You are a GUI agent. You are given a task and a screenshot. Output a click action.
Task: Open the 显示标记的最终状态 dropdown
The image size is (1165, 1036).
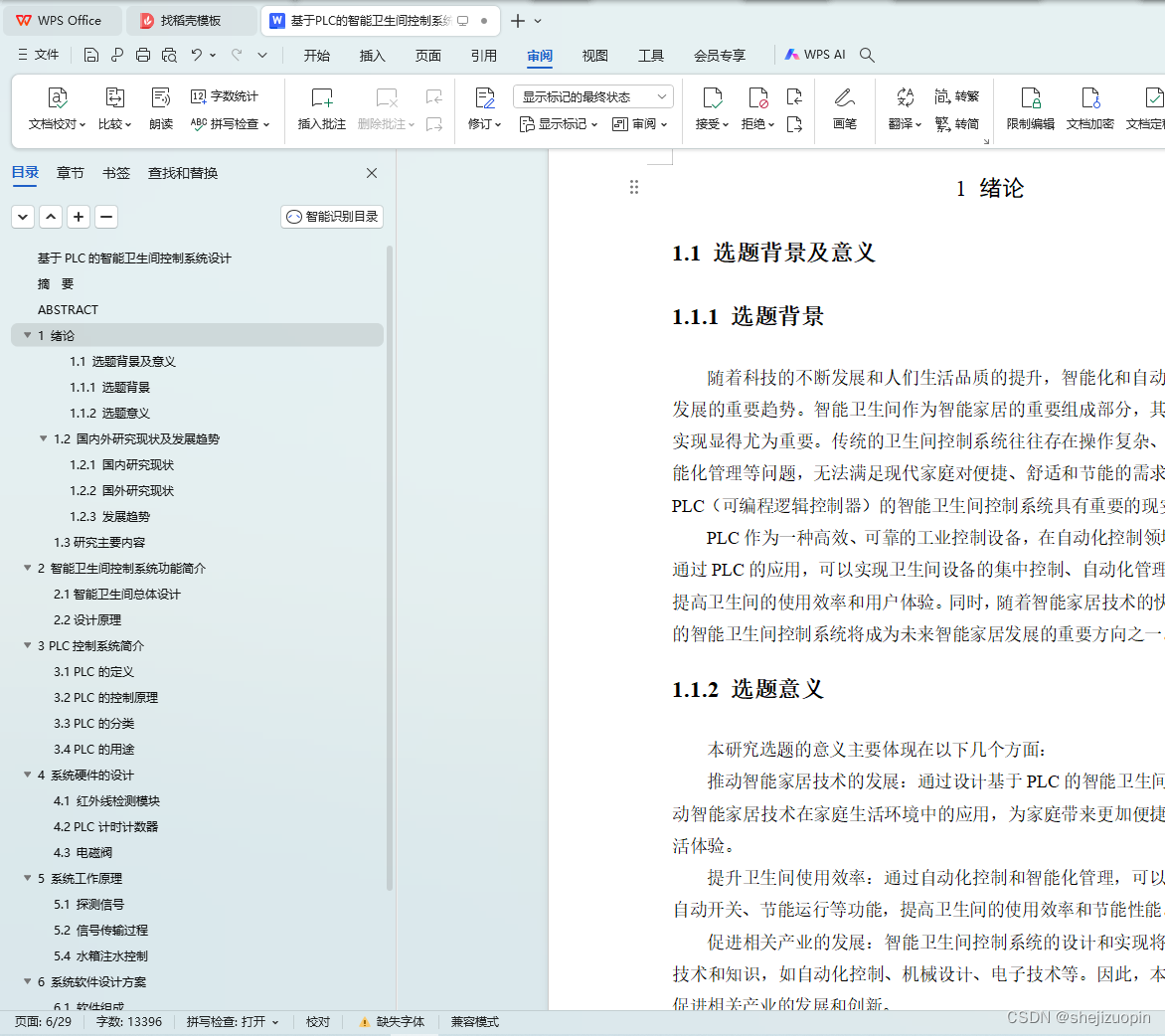pos(592,96)
